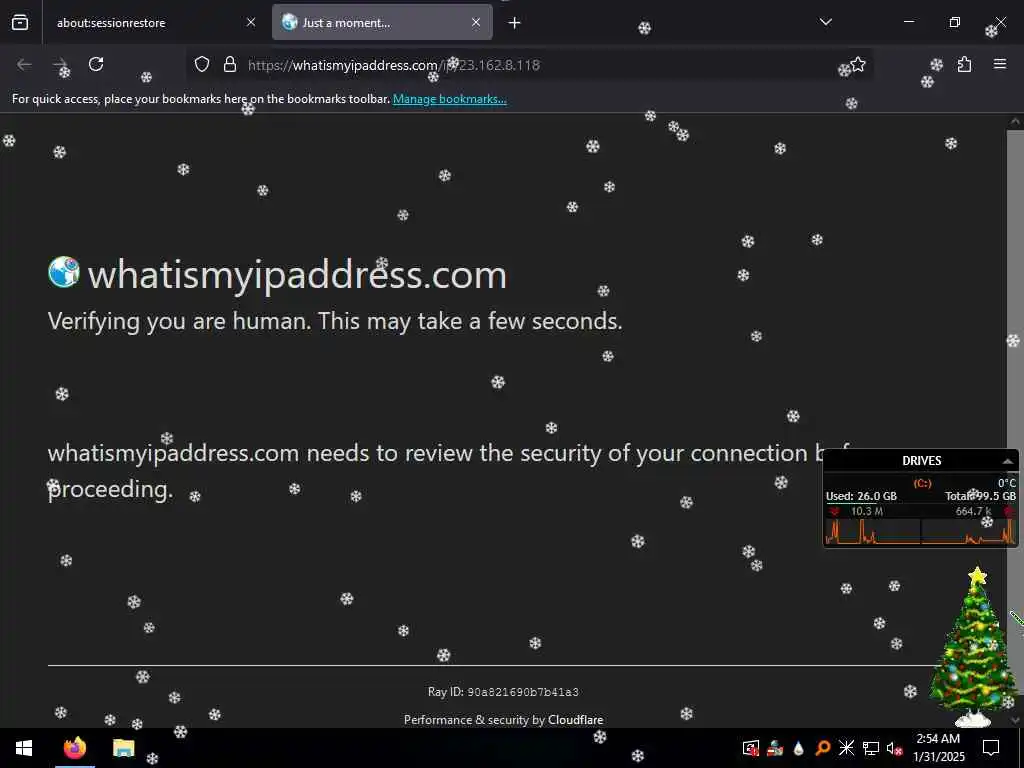Collapse the DRIVES widget with its arrow

(1008, 461)
